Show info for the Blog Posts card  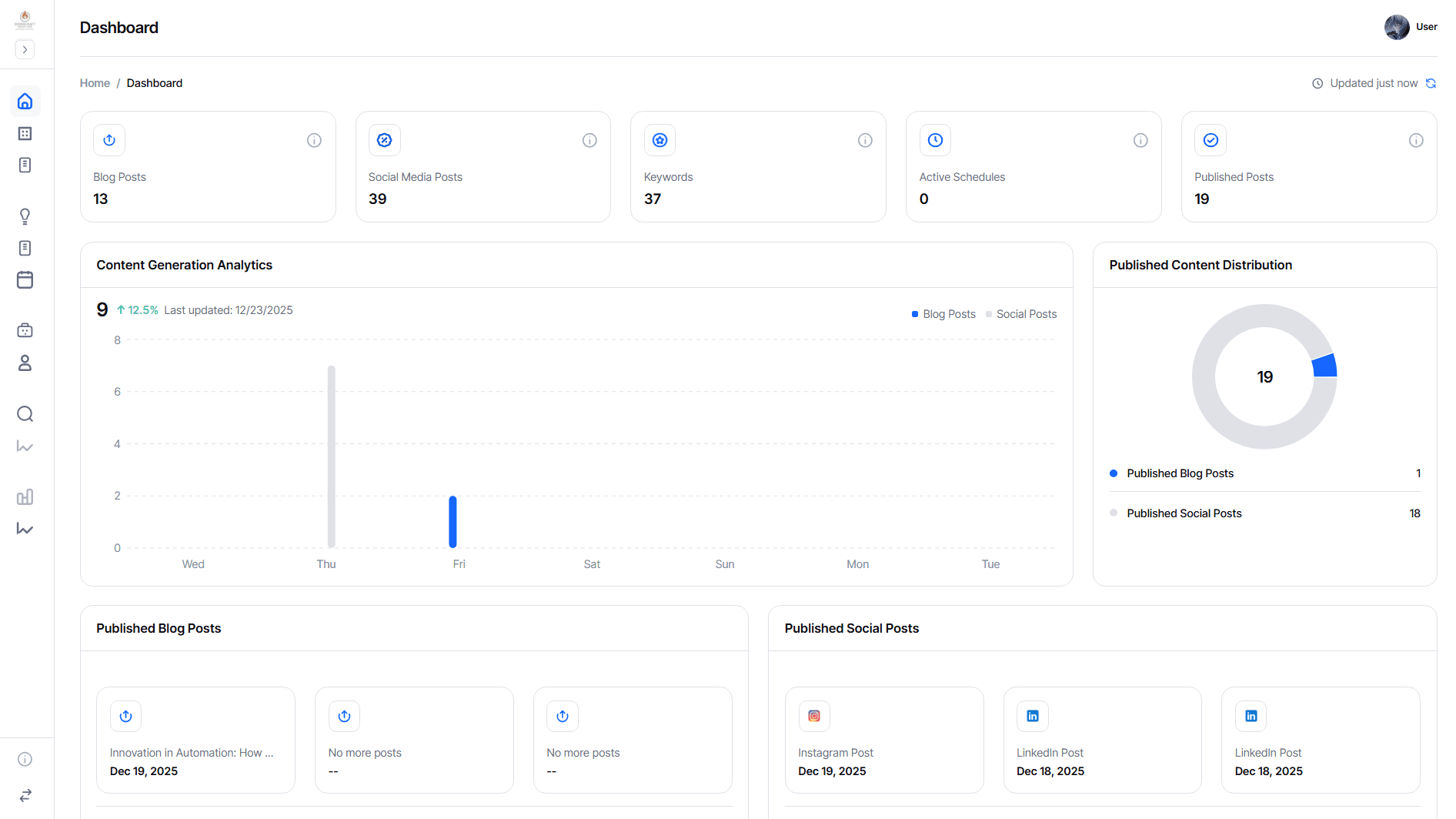coord(314,140)
